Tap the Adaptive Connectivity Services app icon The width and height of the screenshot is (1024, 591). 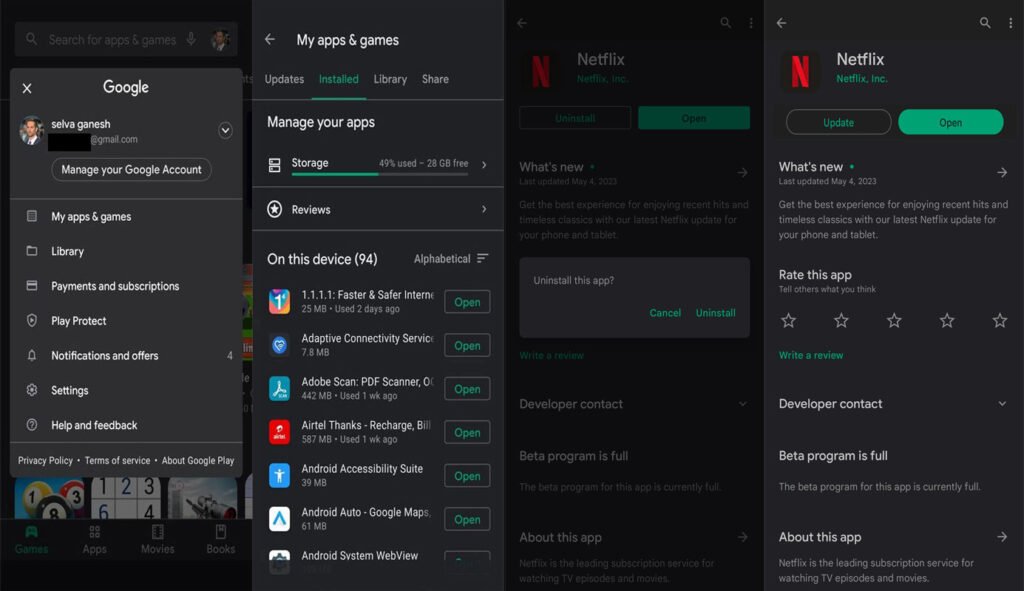click(280, 344)
